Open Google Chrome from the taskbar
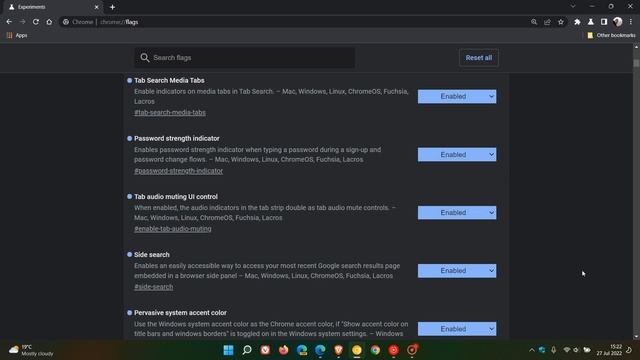The width and height of the screenshot is (640, 360). pos(375,350)
